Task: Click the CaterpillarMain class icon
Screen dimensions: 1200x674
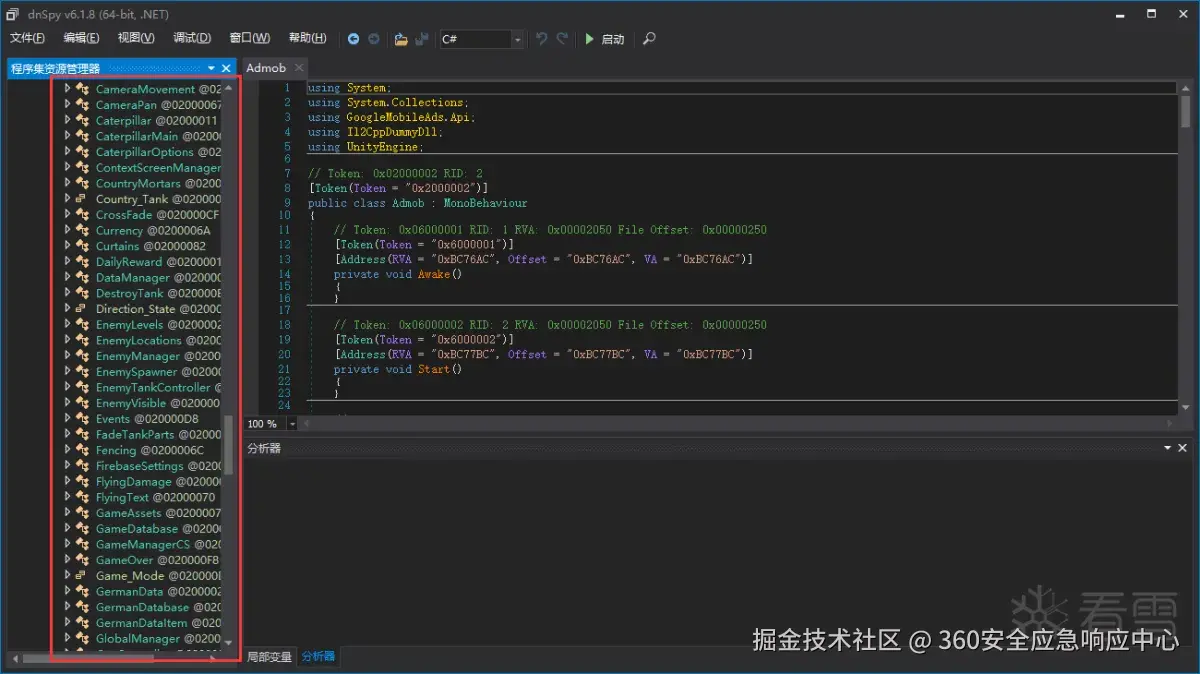Action: 83,136
